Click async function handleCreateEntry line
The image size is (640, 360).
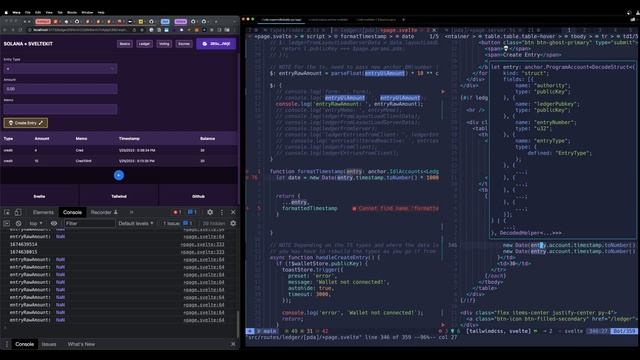(324, 258)
